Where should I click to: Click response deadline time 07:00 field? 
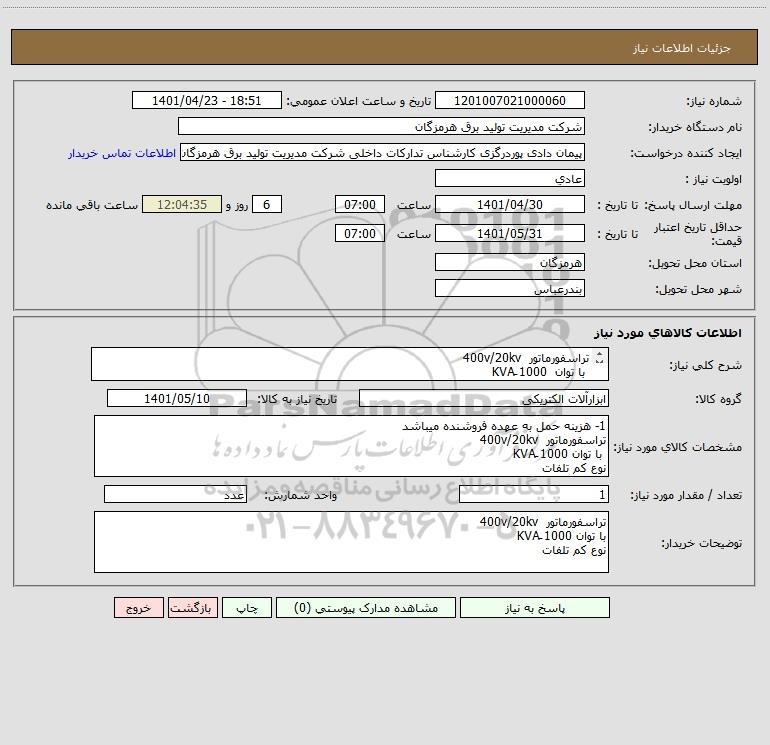[359, 204]
